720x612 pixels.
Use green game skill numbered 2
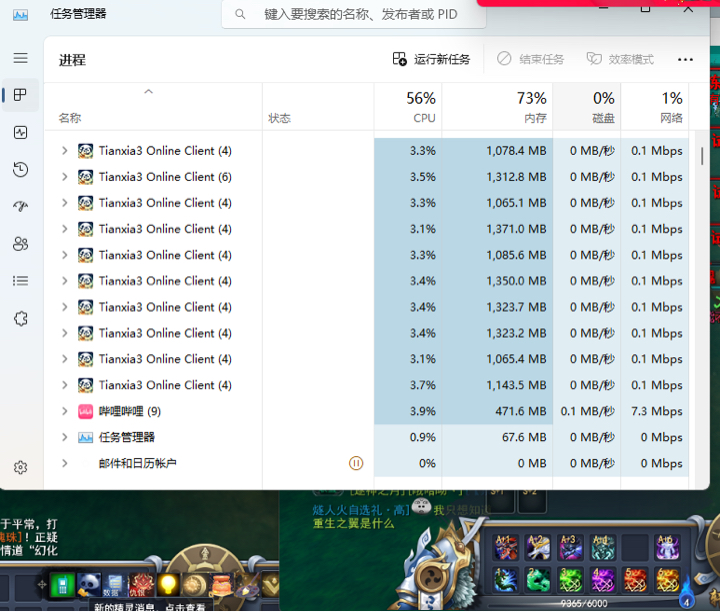538,579
